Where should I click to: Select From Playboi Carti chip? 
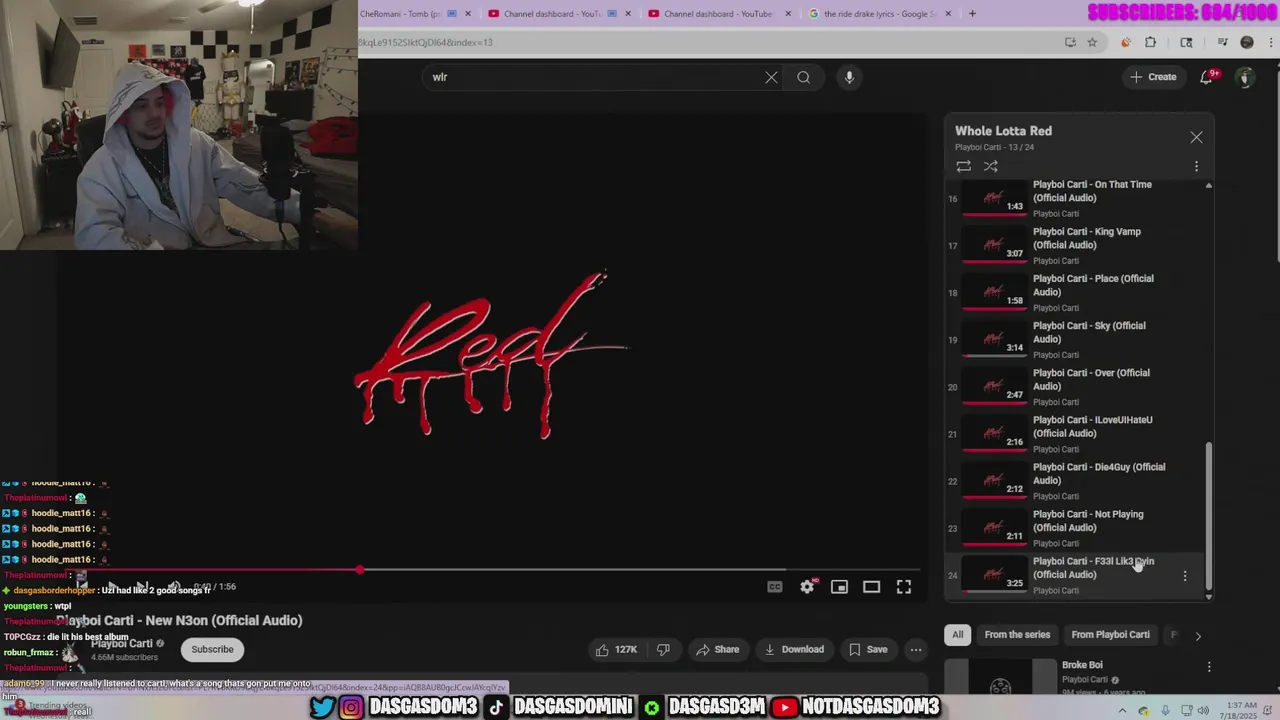click(1110, 634)
